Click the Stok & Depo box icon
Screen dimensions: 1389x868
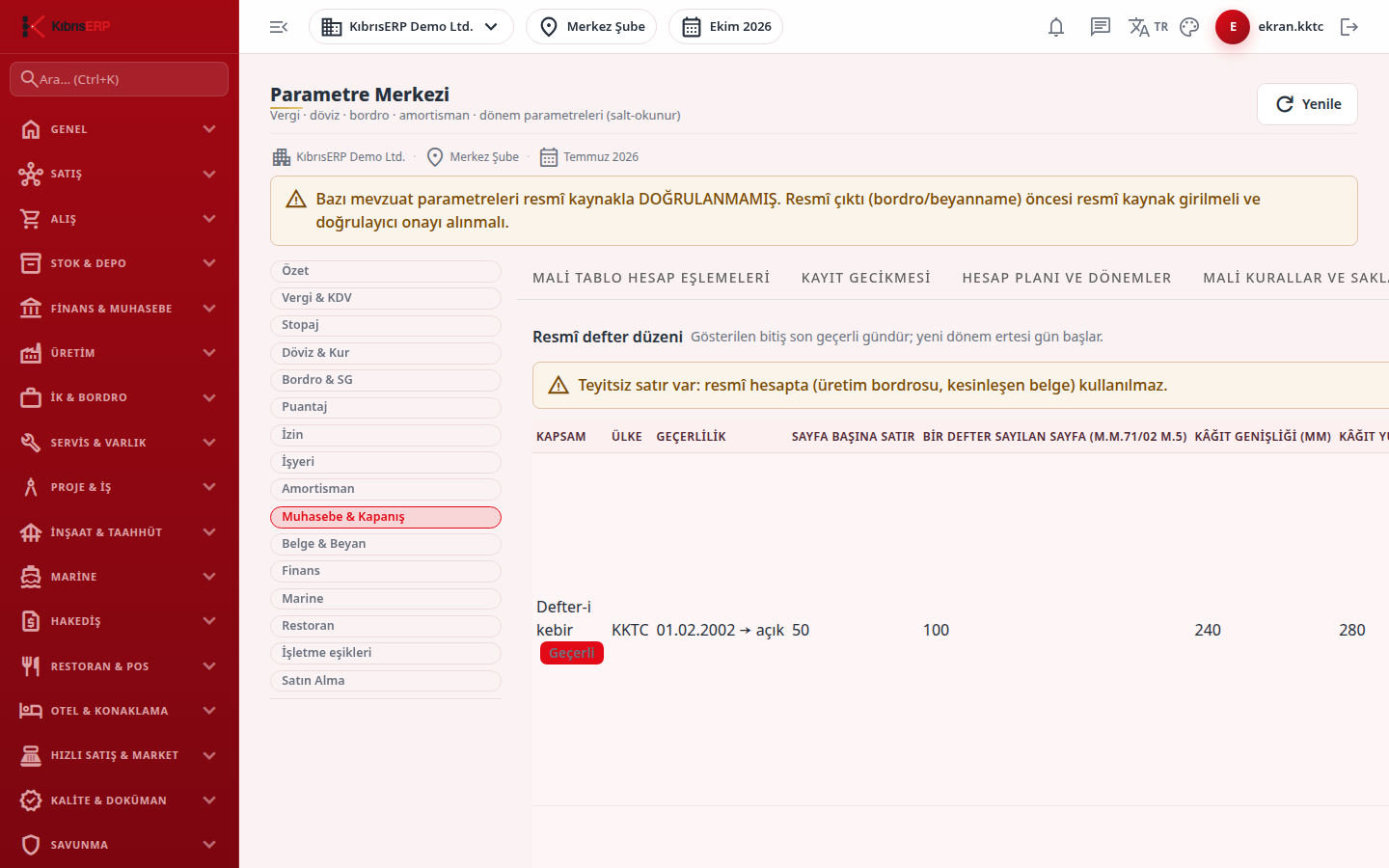click(31, 263)
